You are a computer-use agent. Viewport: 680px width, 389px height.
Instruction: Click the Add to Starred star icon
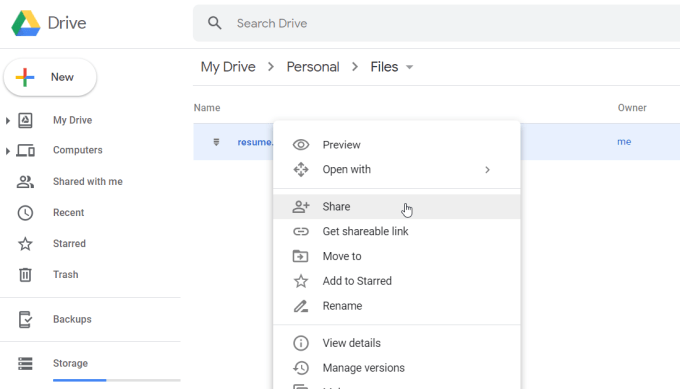[x=301, y=281]
